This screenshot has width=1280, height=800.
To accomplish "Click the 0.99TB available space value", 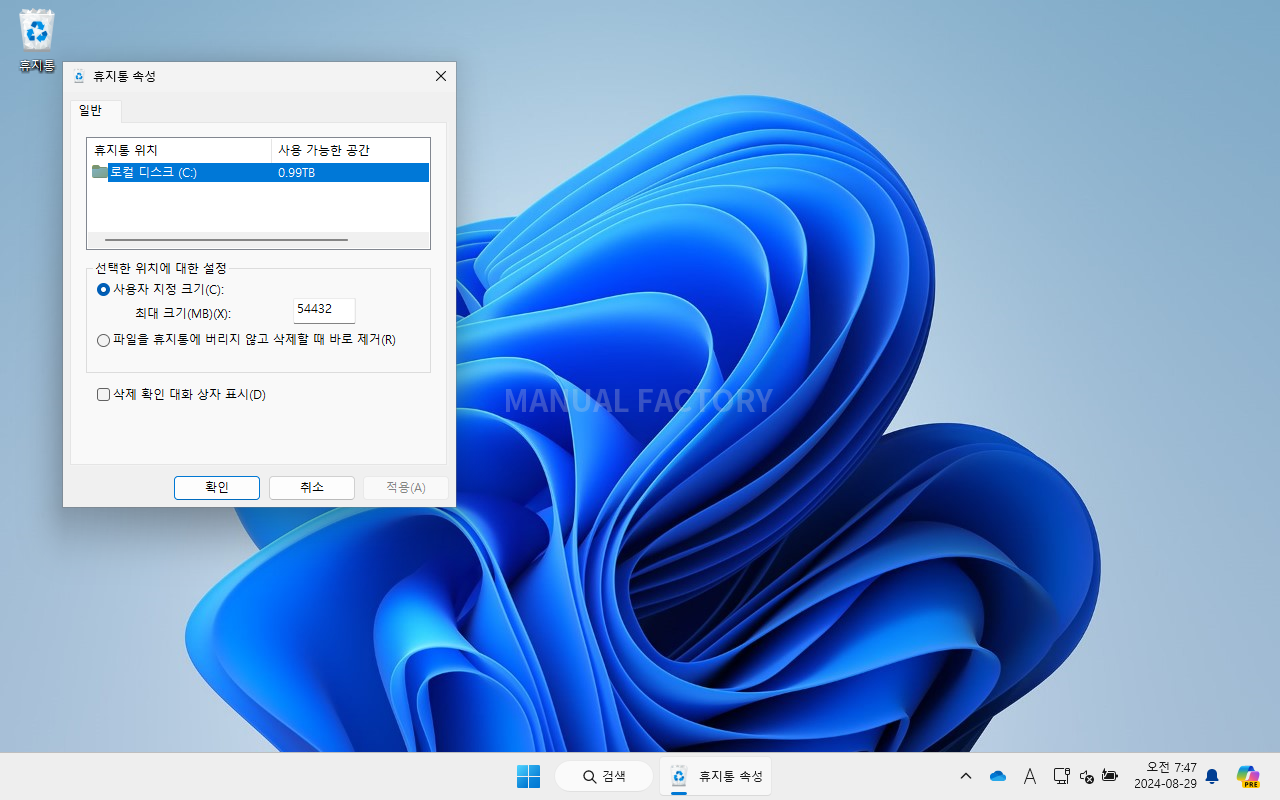I will coord(297,172).
